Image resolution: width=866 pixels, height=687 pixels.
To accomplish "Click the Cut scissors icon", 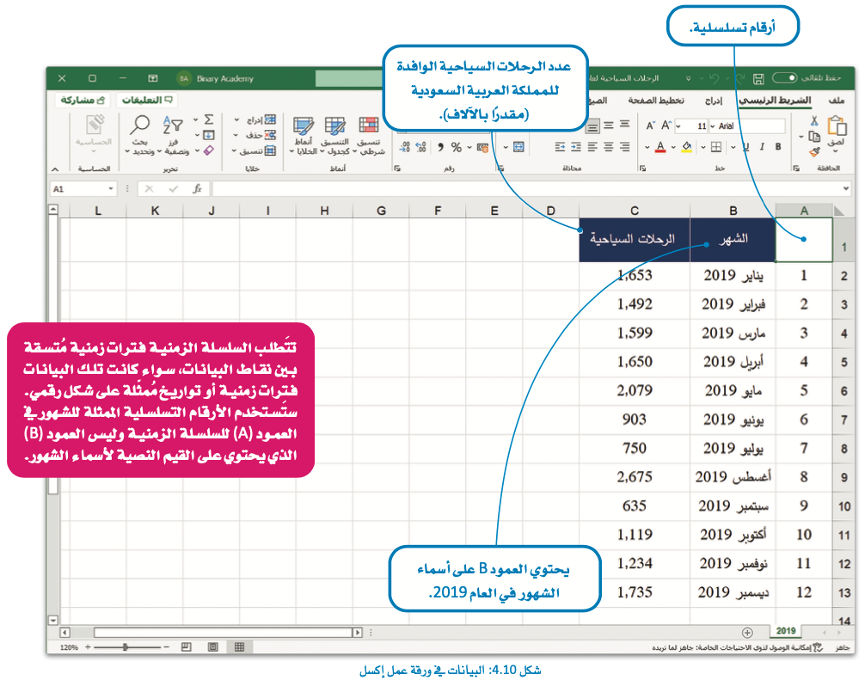I will (814, 120).
